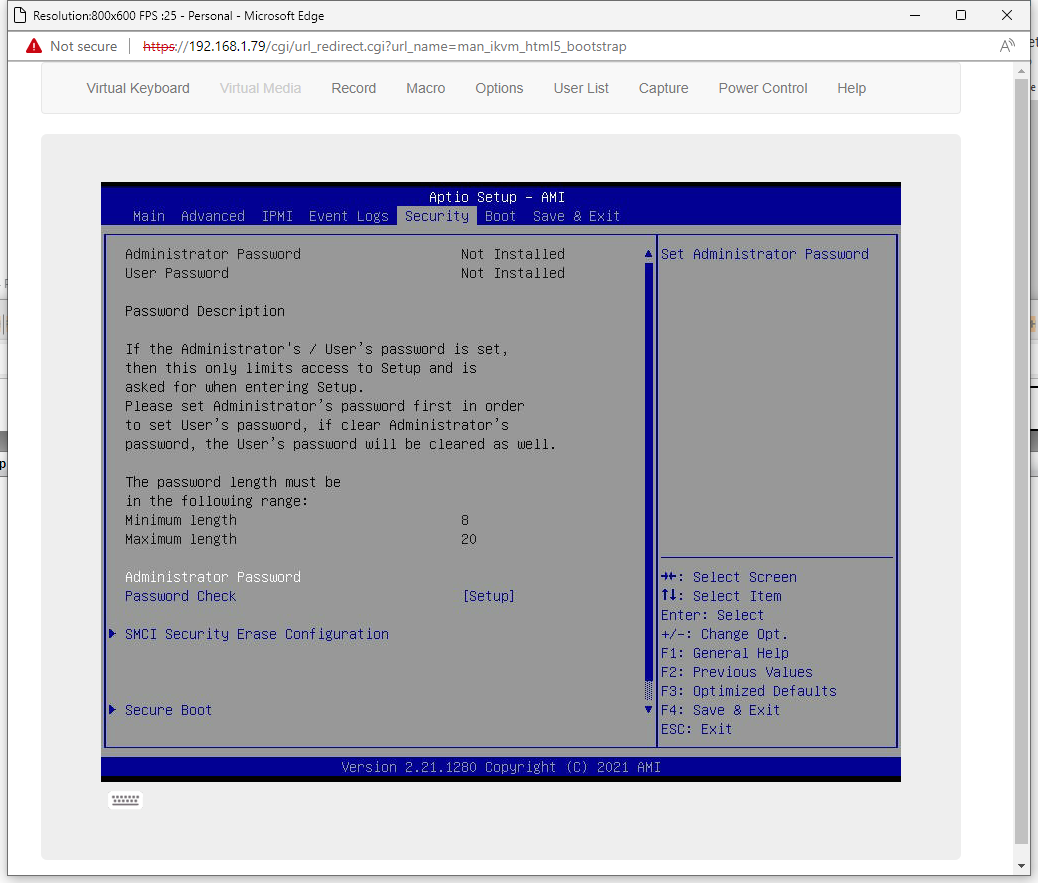
Task: Click the ESC: Exit hint
Action: pyautogui.click(x=696, y=729)
